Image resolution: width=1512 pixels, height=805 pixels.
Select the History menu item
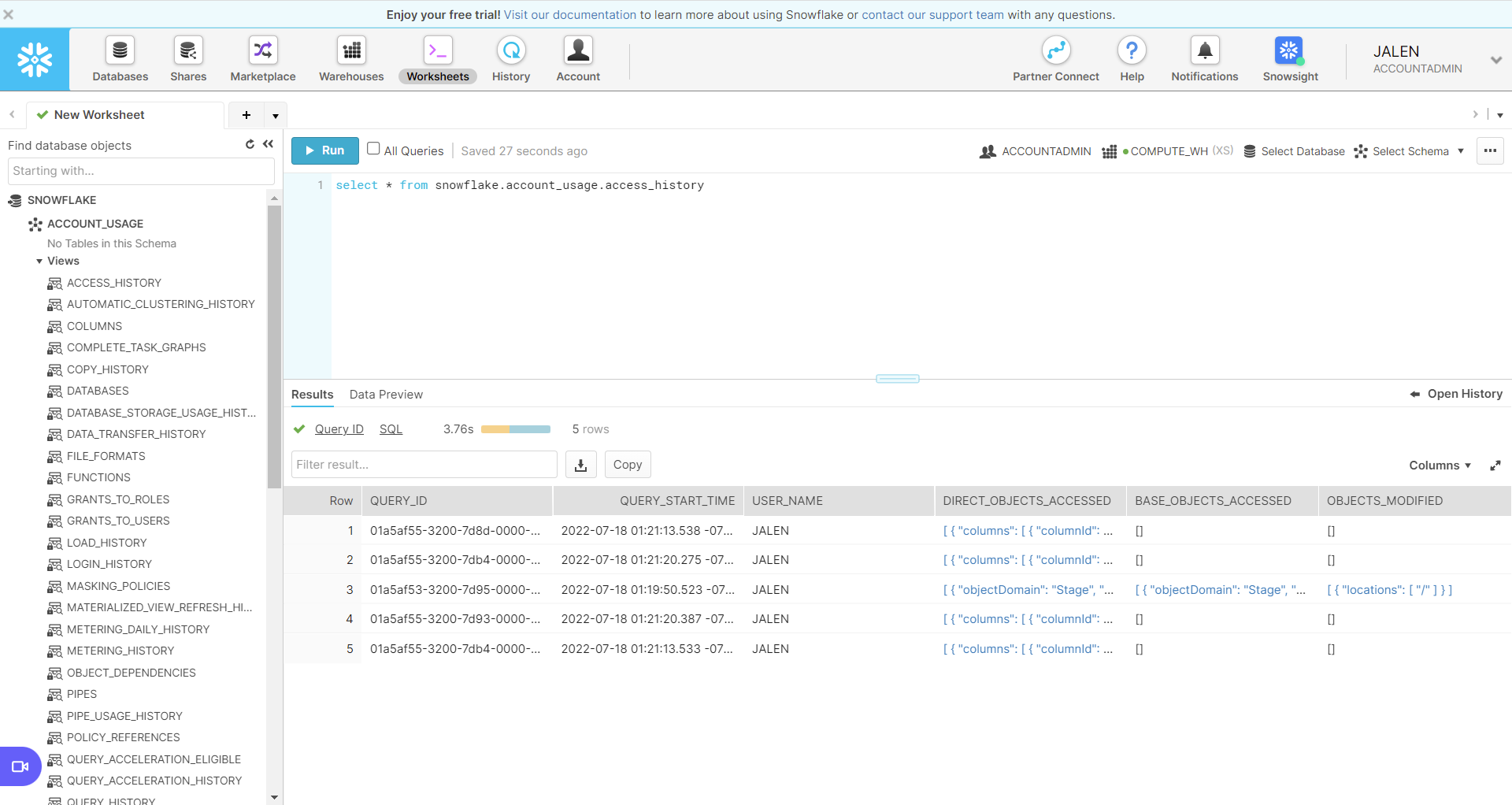click(x=511, y=59)
